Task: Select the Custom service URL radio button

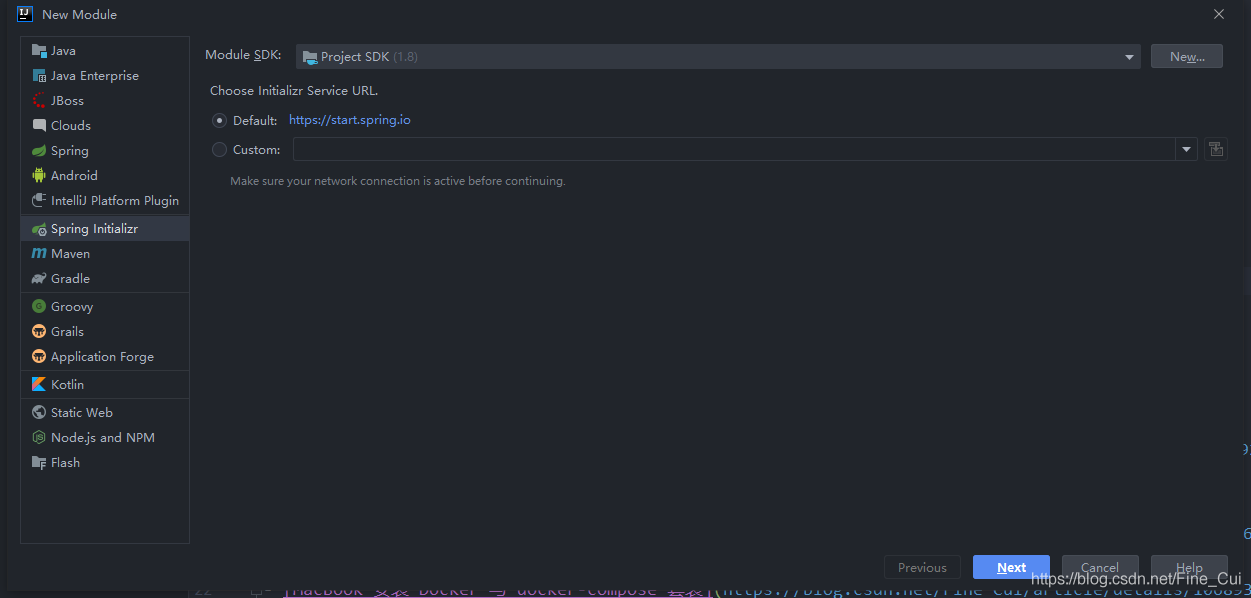Action: tap(220, 150)
